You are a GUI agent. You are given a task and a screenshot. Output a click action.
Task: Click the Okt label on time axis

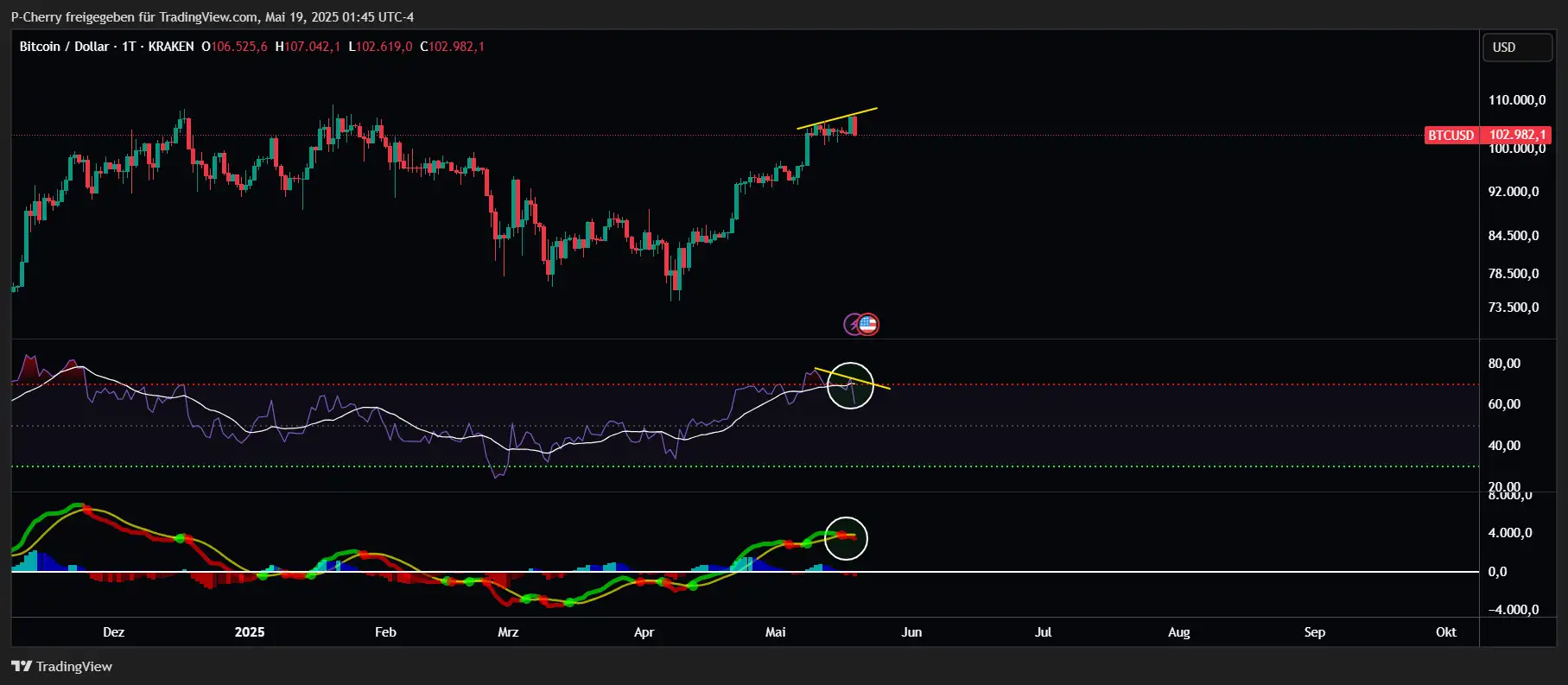[x=1445, y=632]
